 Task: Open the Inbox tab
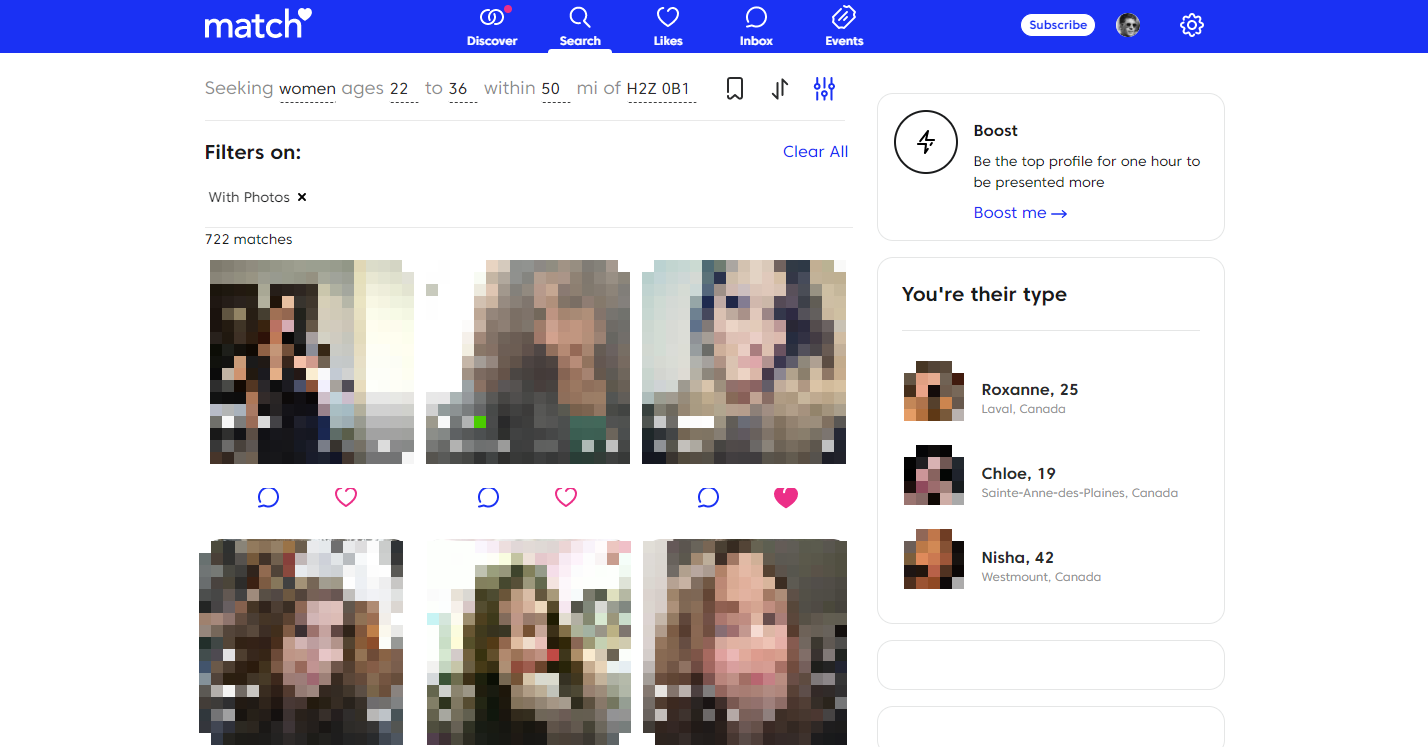coord(756,27)
